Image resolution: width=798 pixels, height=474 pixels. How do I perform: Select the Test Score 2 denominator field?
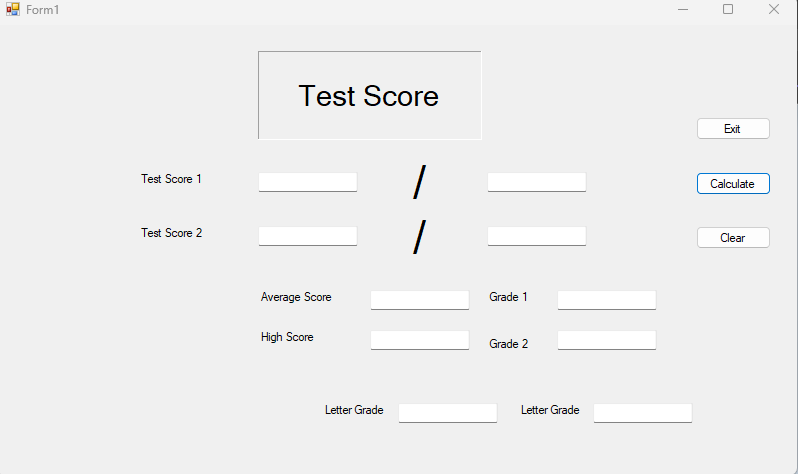click(x=536, y=236)
